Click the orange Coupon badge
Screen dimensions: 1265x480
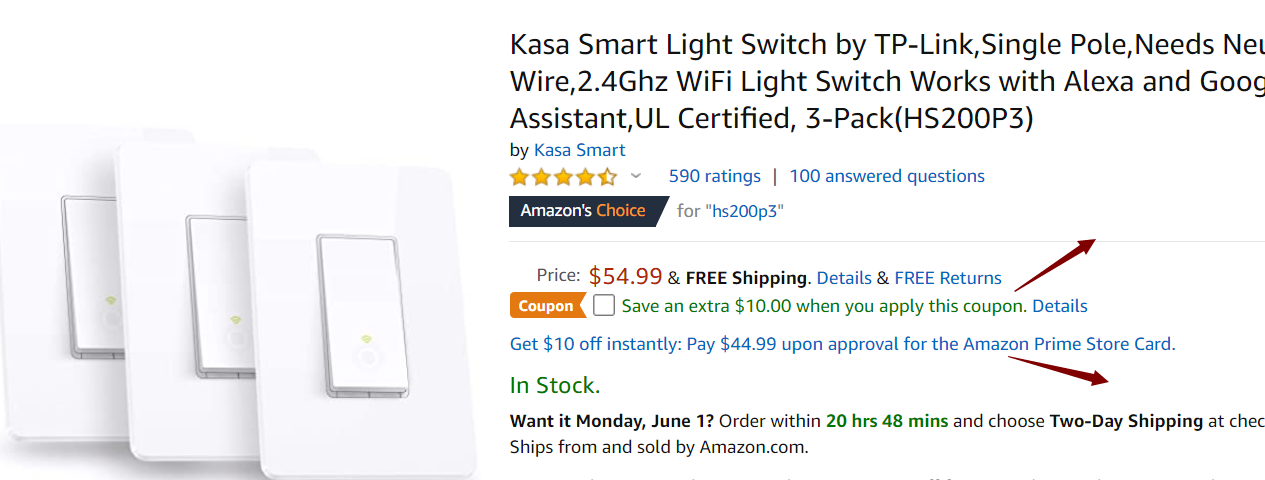point(546,306)
